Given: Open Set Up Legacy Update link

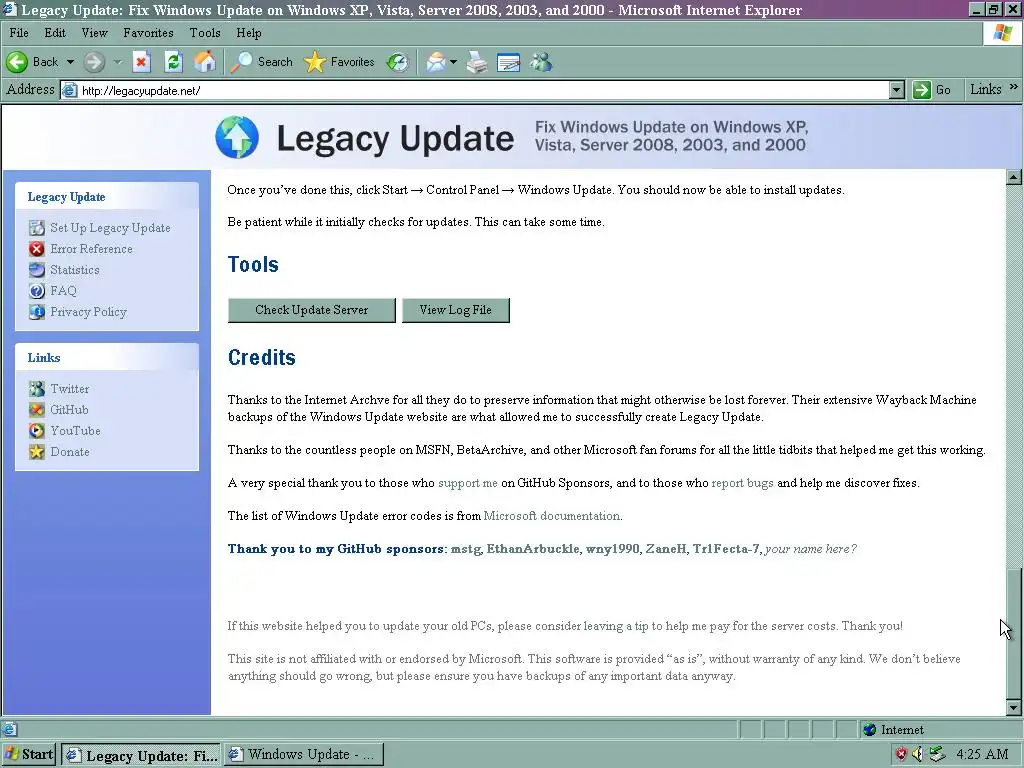Looking at the screenshot, I should (x=110, y=228).
